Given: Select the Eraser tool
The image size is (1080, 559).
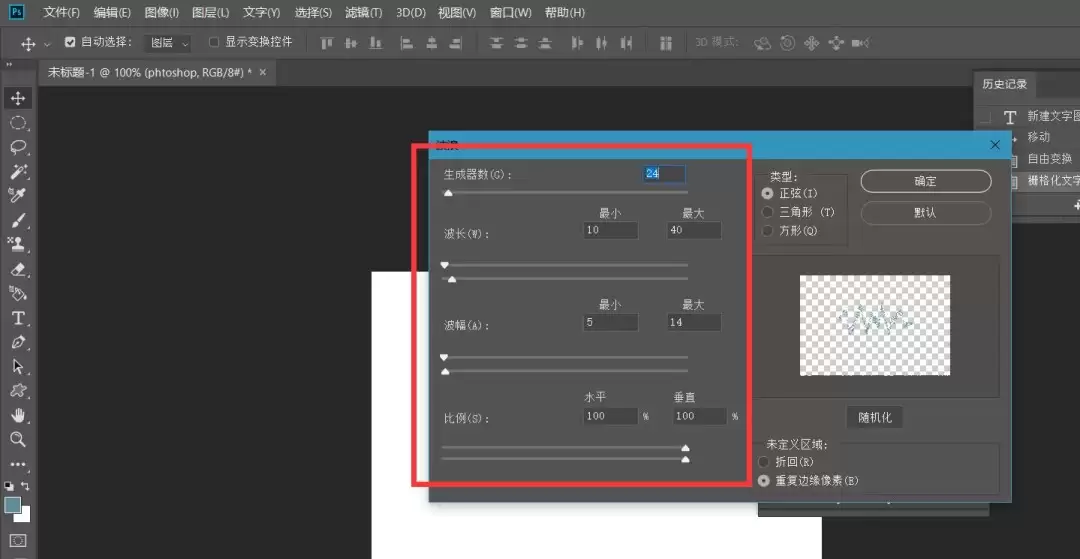Looking at the screenshot, I should click(x=18, y=269).
